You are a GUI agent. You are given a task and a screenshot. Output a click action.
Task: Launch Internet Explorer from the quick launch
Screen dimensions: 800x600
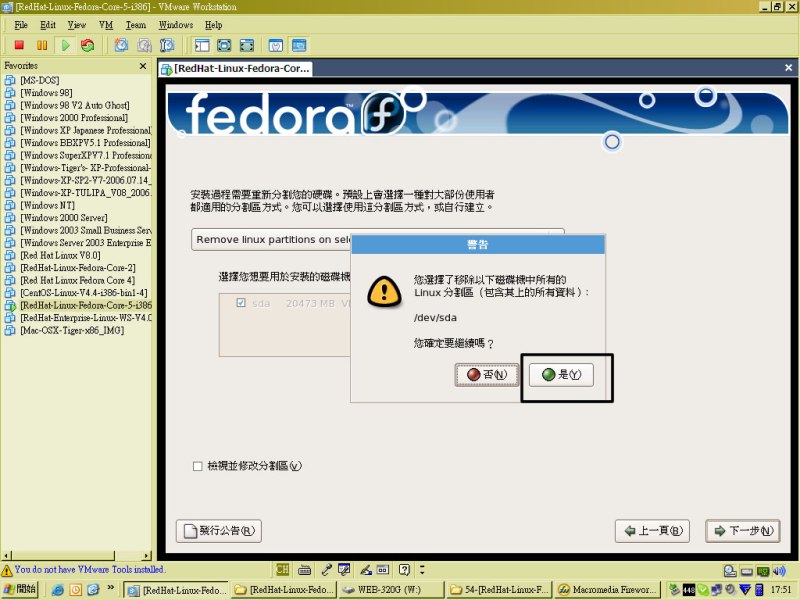tap(58, 590)
